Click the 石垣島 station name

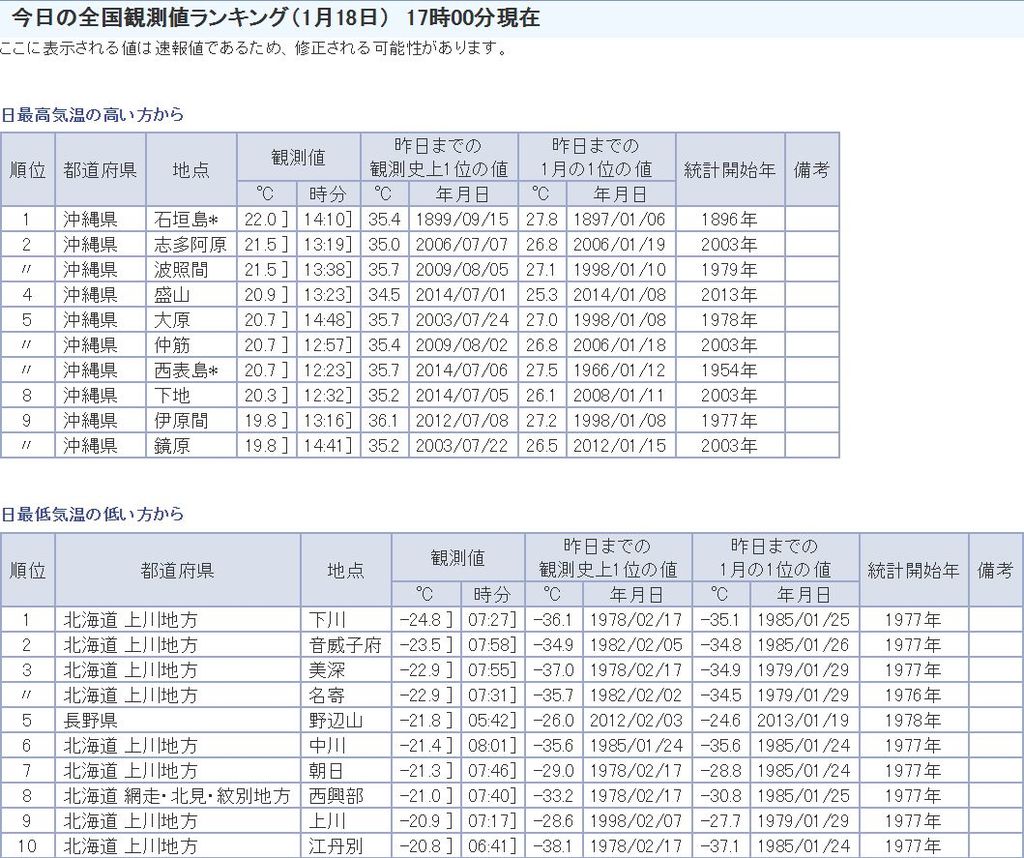point(186,220)
